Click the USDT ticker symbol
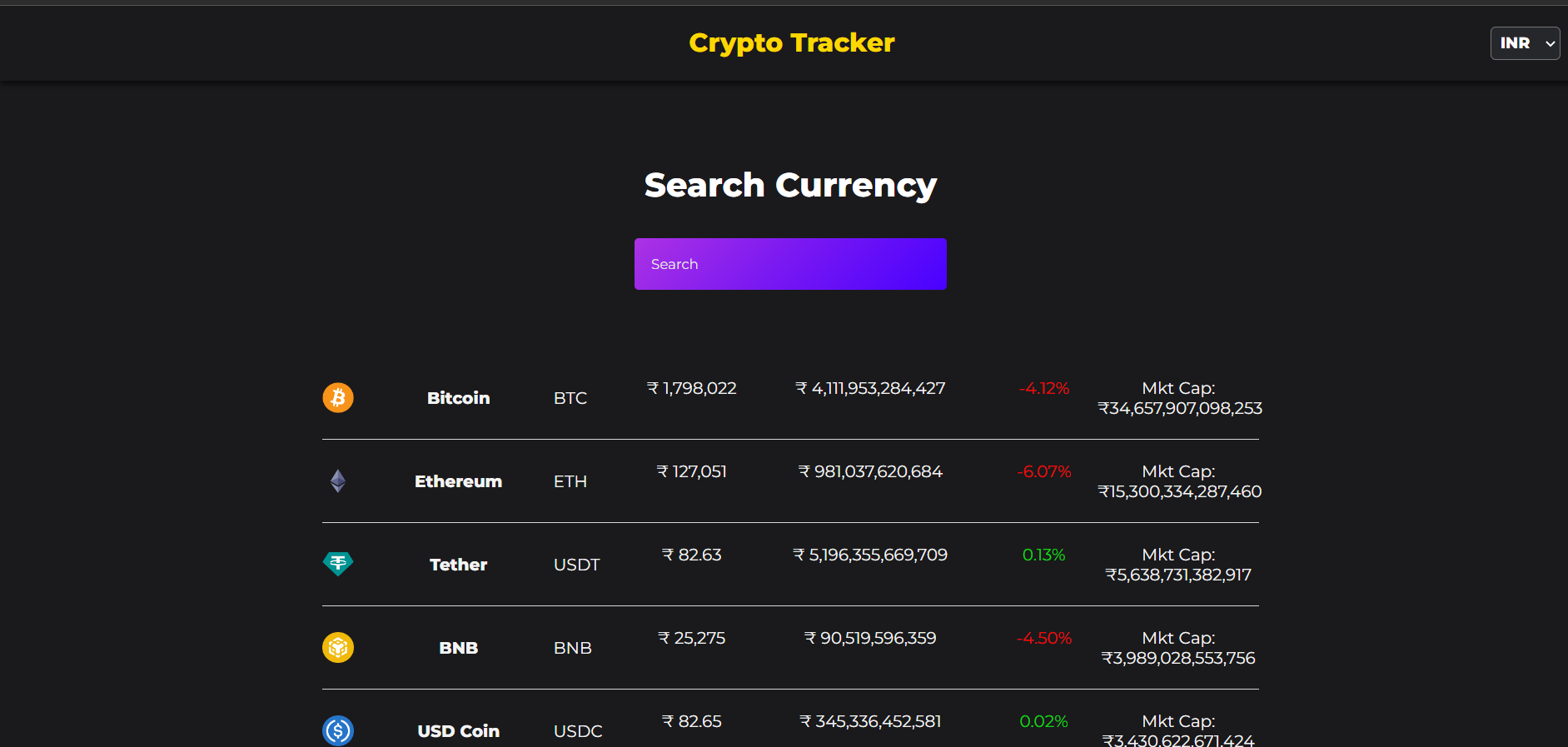The width and height of the screenshot is (1568, 747). click(x=576, y=565)
